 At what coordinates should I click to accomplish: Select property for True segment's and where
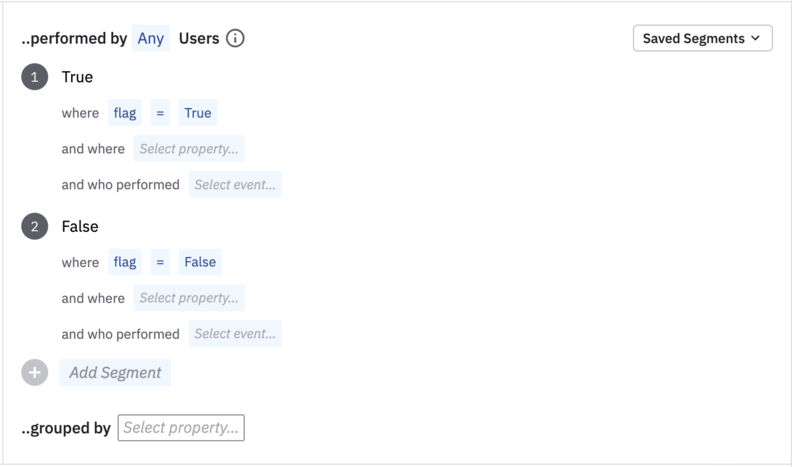point(189,149)
